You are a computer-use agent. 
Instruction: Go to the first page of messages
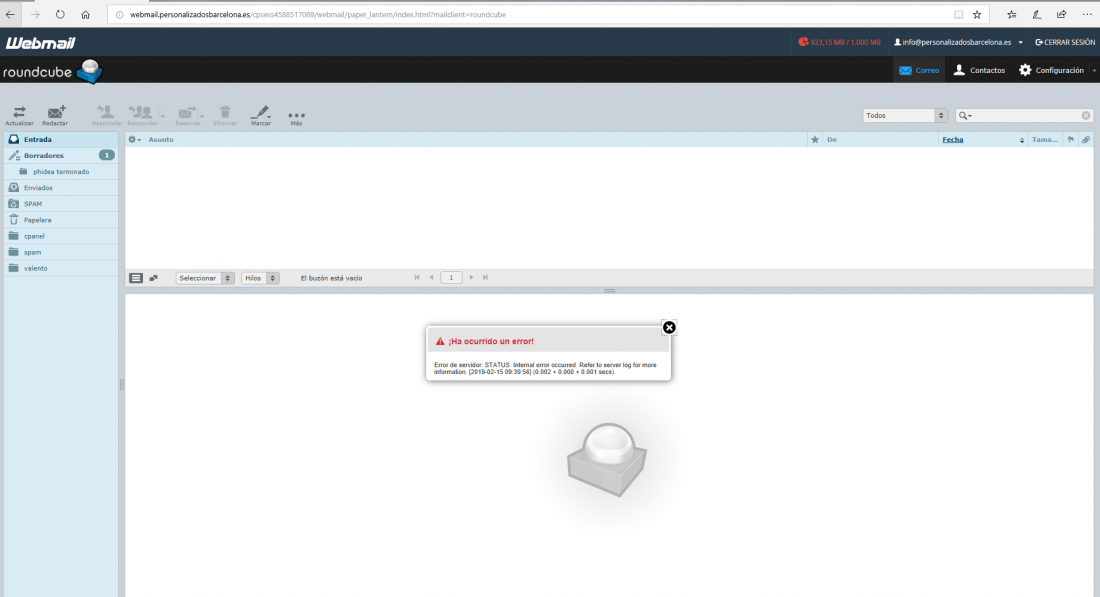tap(417, 278)
